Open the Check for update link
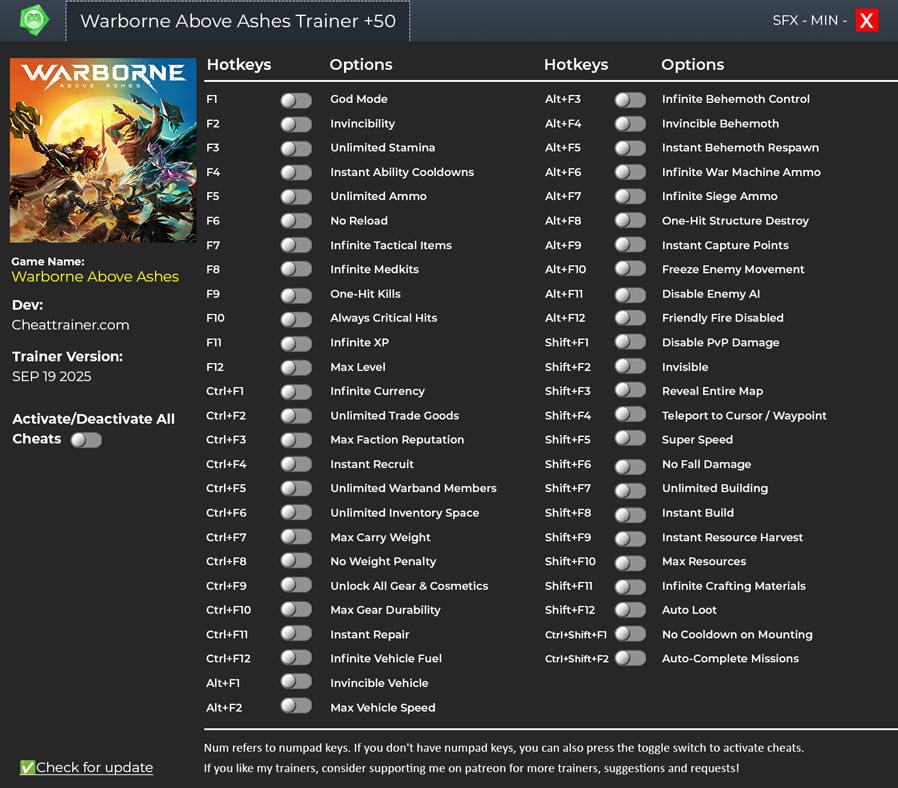 [x=94, y=768]
